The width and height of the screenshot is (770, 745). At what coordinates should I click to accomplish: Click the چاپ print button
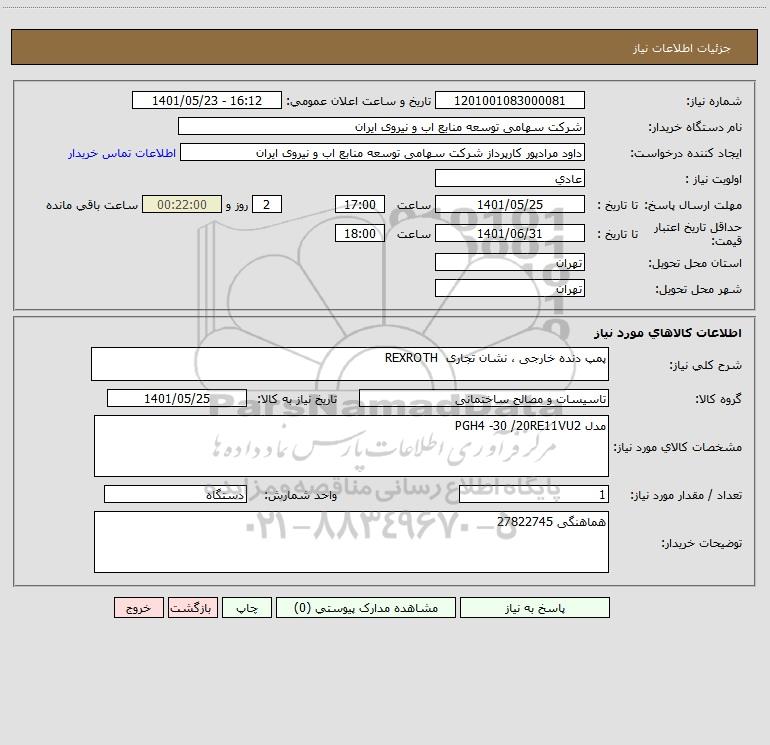[247, 608]
